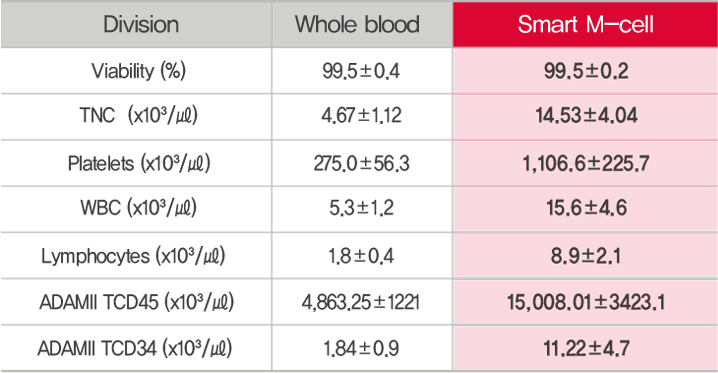Select the Lymphocytes row label
This screenshot has height=373, width=718.
tap(133, 256)
